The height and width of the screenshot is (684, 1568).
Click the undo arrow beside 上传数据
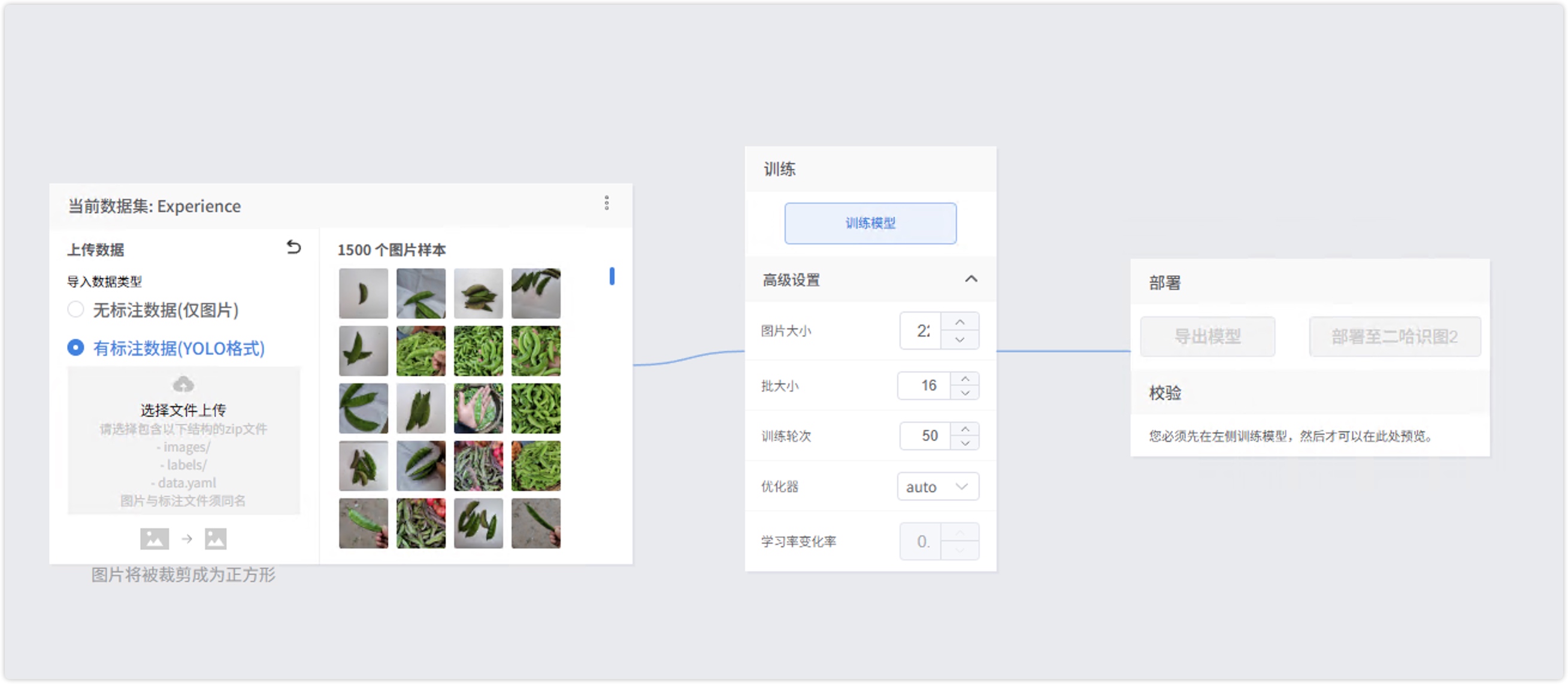click(293, 247)
